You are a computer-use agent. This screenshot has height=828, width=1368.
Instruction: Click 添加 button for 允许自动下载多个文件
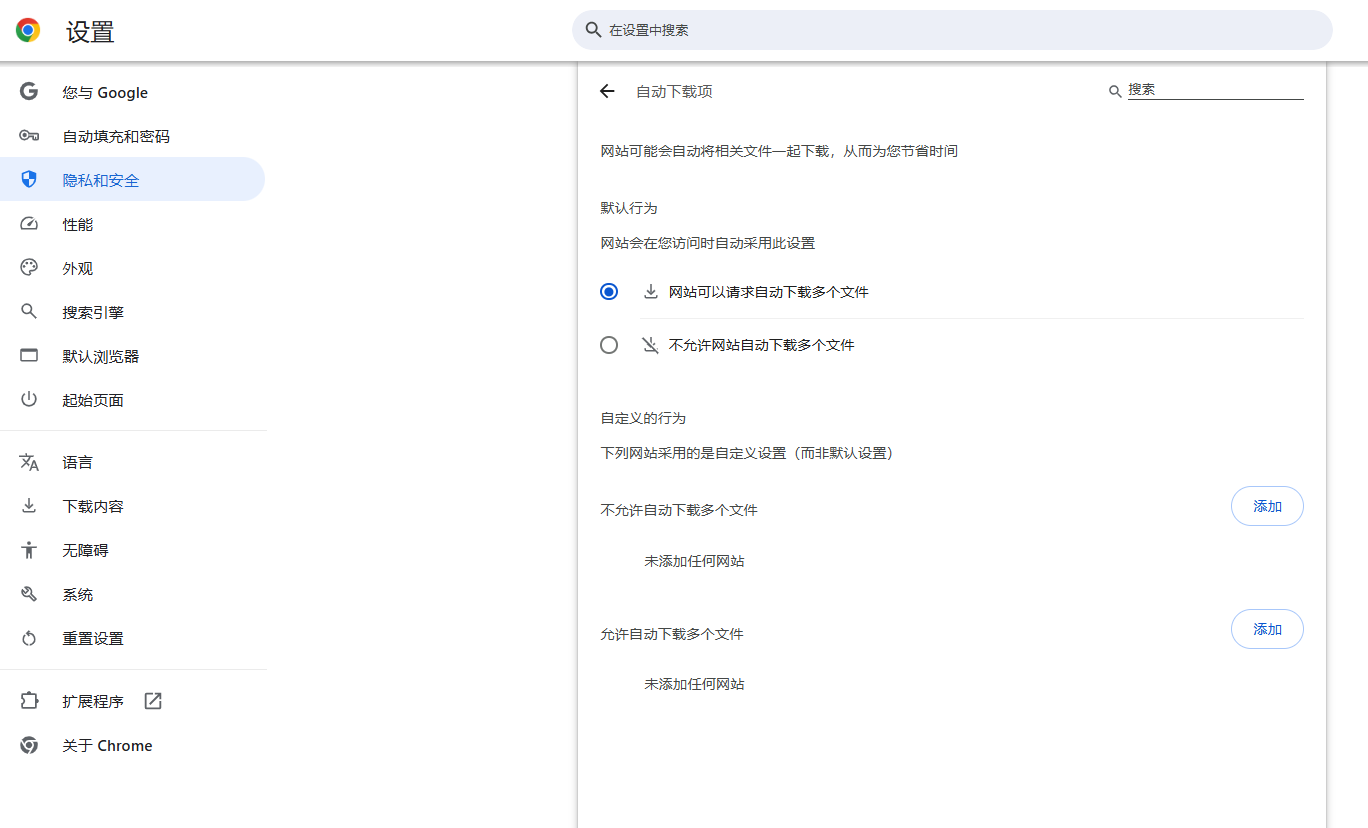1267,629
